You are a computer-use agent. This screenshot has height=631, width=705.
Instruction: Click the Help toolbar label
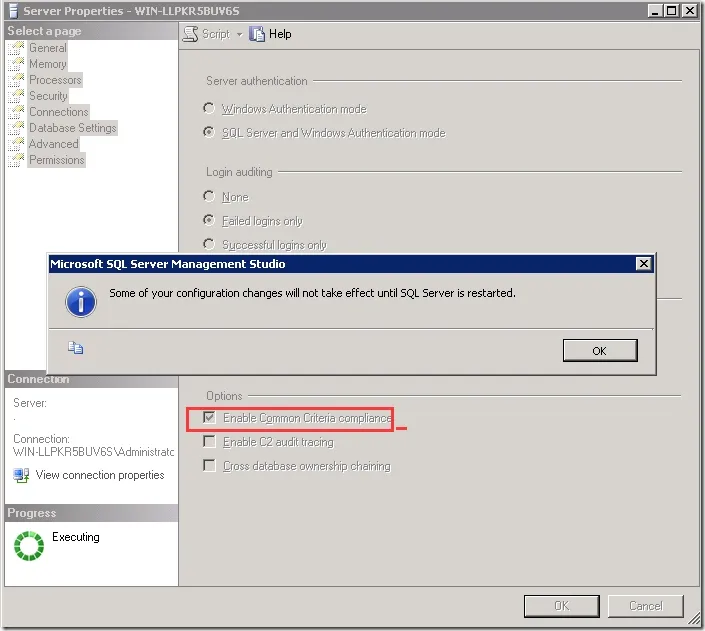click(280, 34)
